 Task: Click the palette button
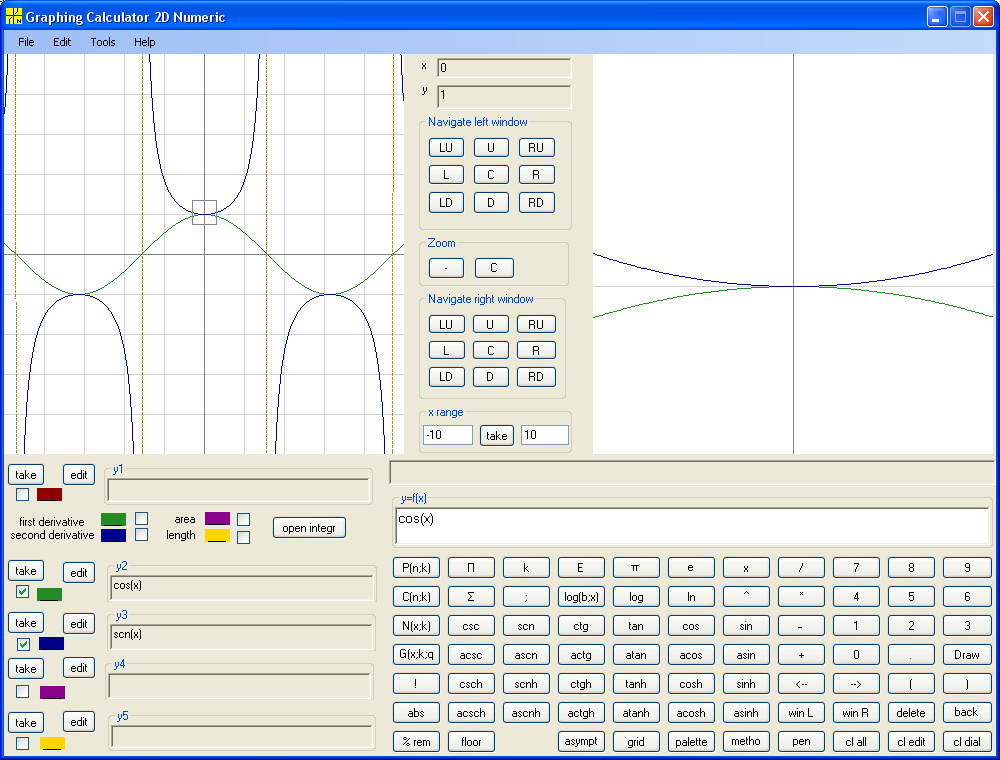tap(691, 742)
